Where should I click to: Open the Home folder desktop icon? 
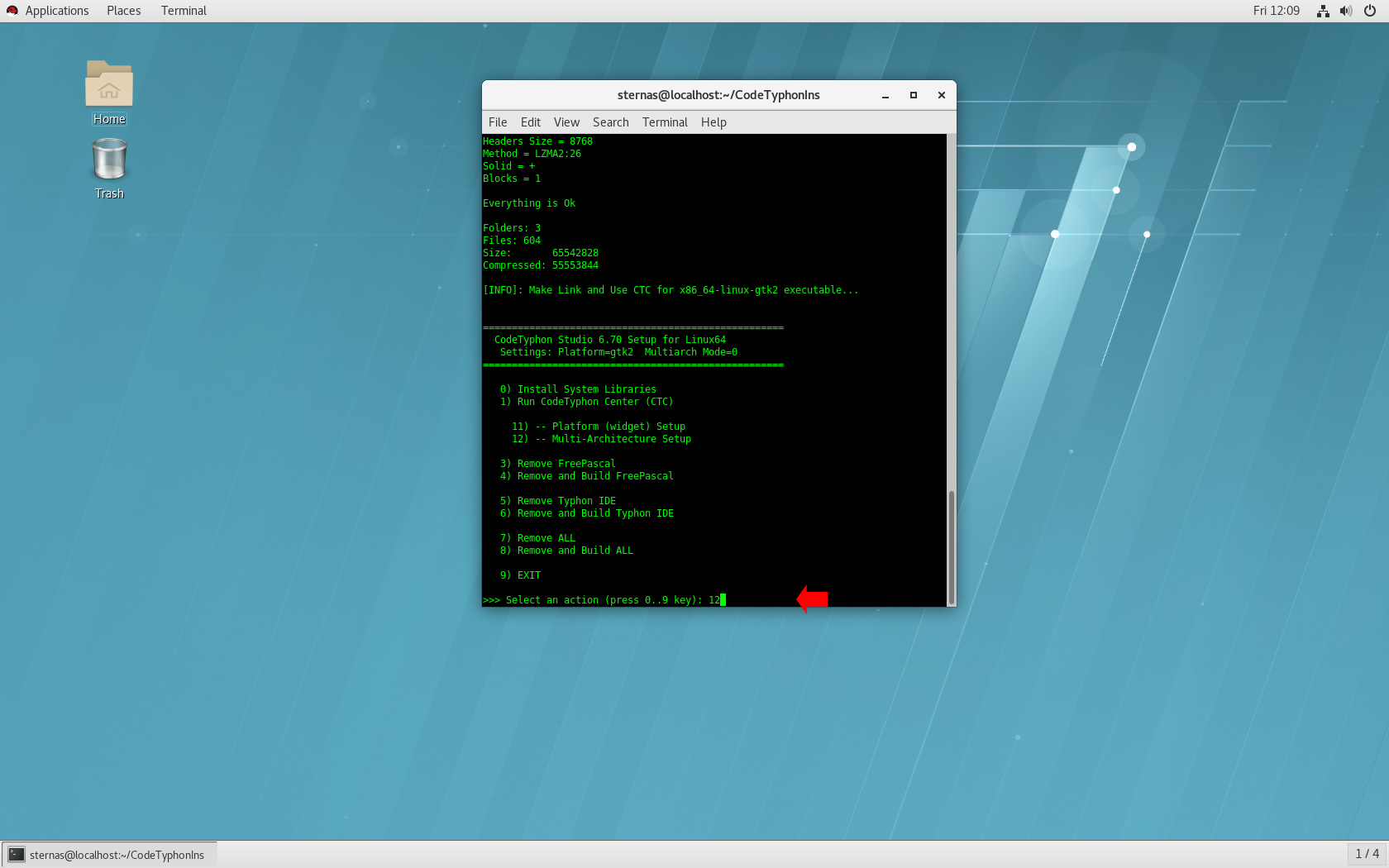click(x=109, y=92)
